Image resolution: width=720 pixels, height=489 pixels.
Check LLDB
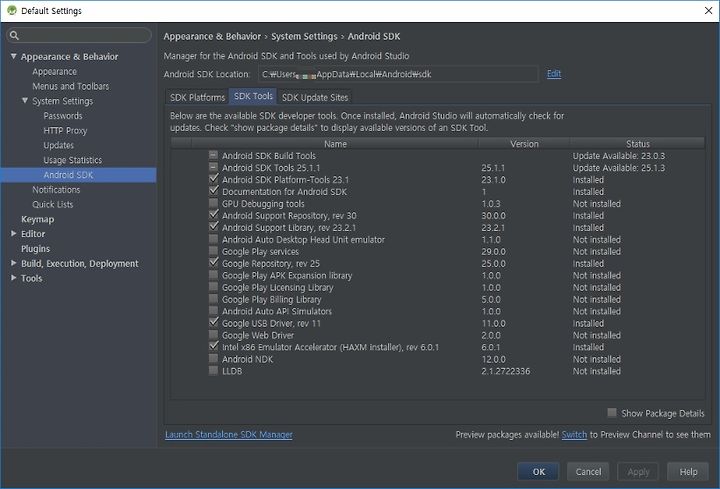pos(213,370)
